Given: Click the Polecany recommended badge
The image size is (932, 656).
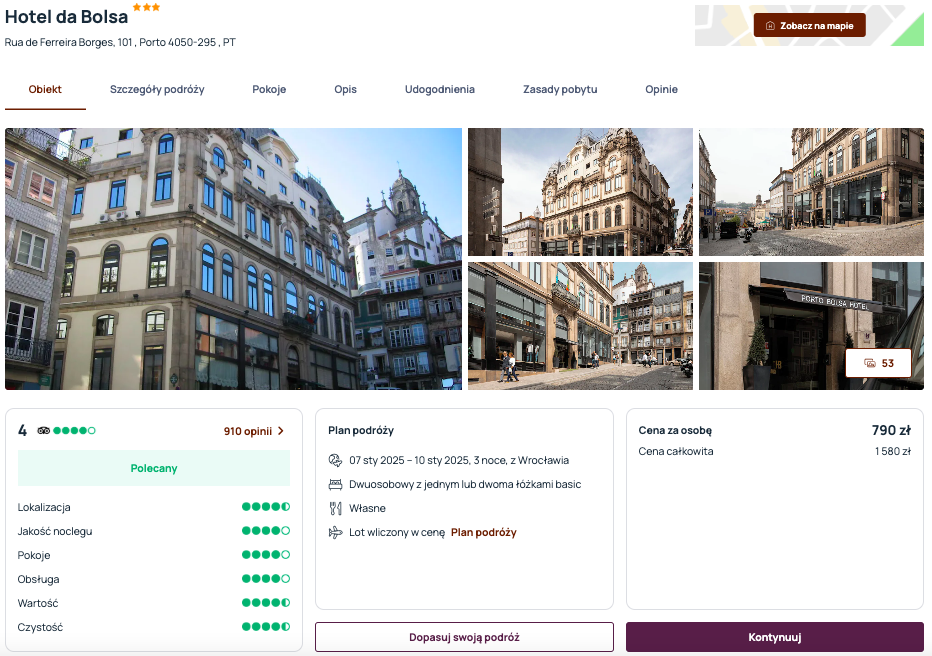Looking at the screenshot, I should coord(154,468).
